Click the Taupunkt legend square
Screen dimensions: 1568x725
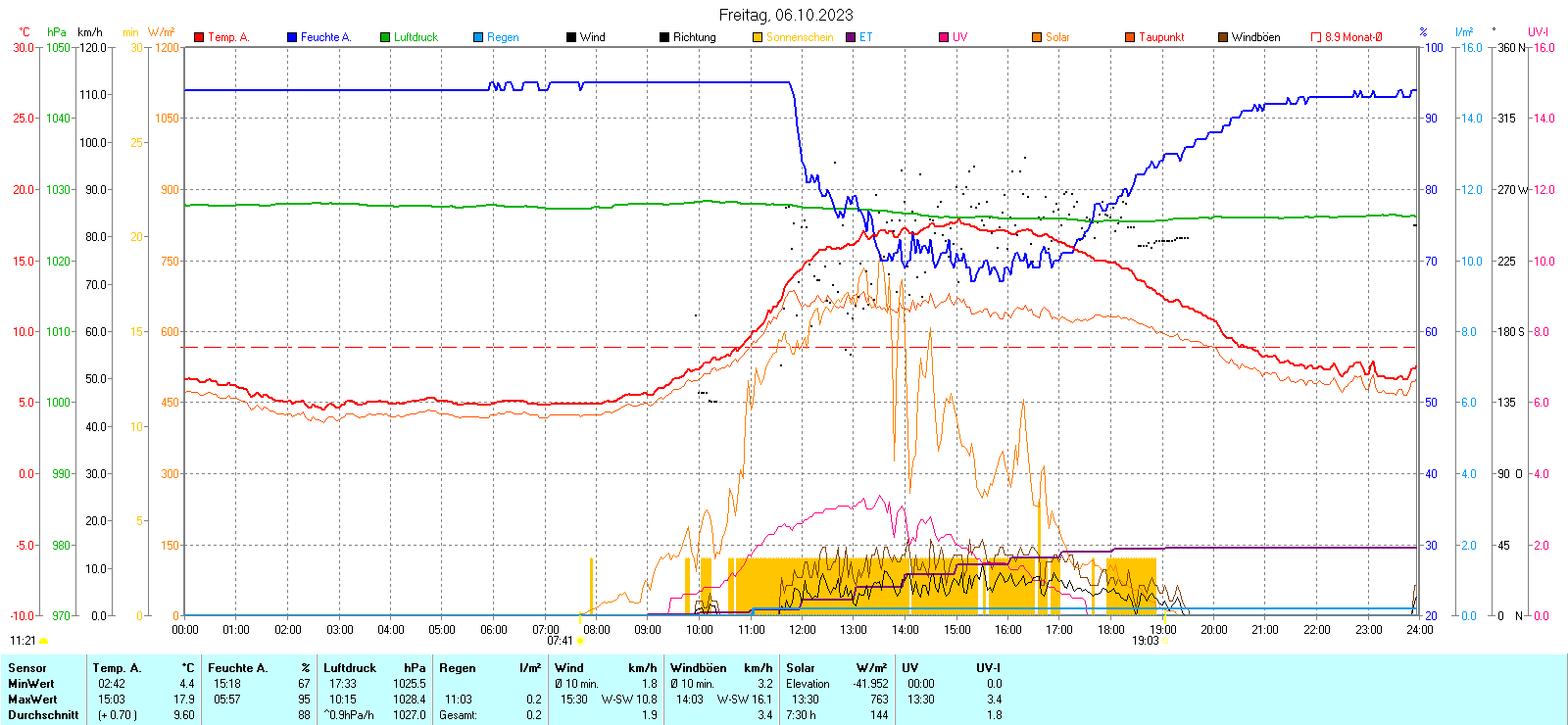point(1130,37)
